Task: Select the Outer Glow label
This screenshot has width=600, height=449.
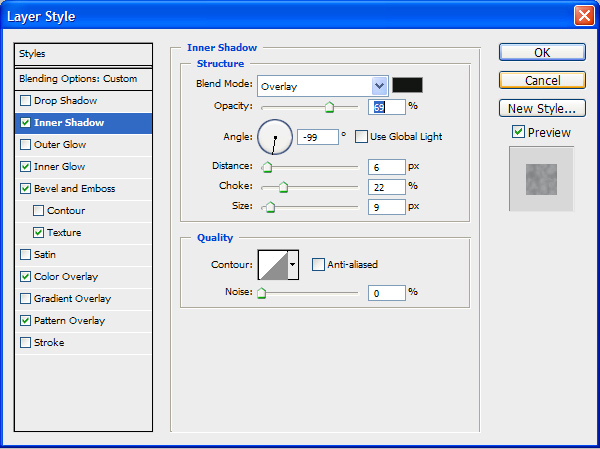Action: tap(60, 145)
